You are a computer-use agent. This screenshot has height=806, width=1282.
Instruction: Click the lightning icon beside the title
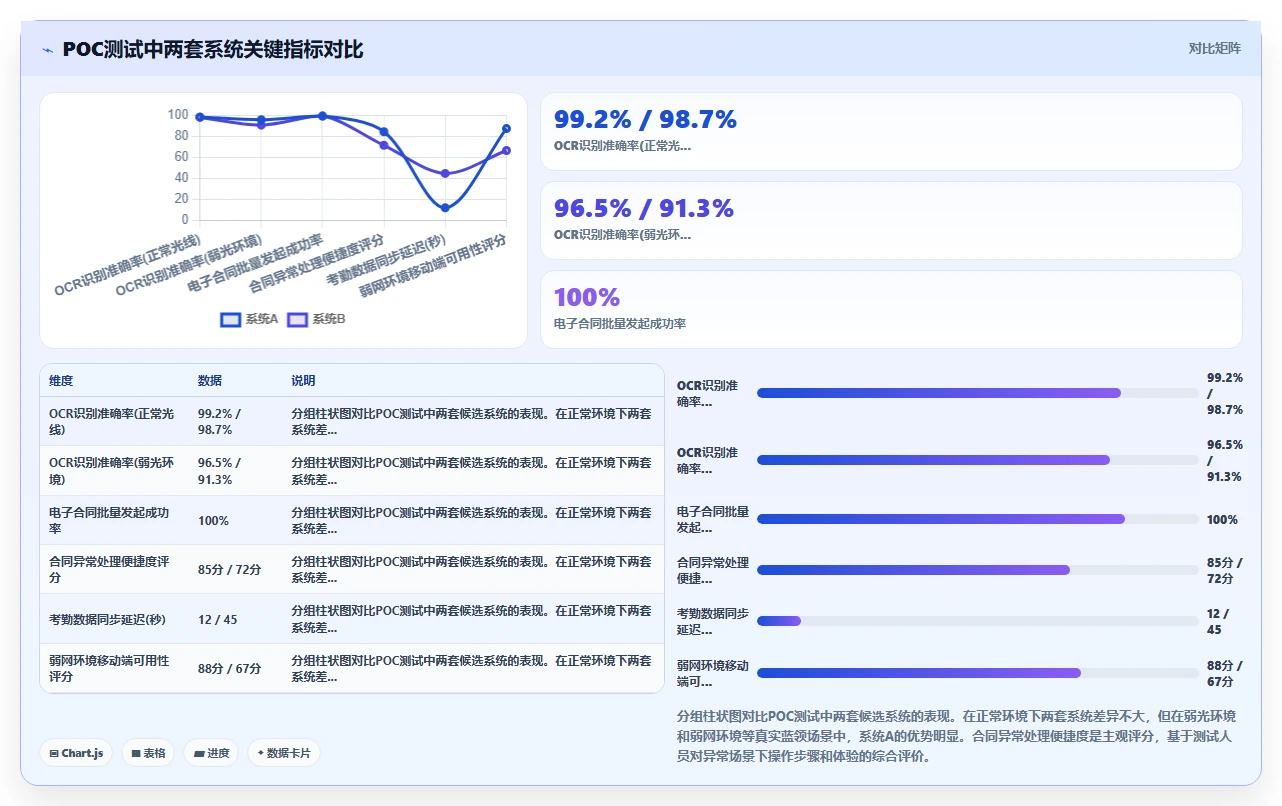pos(47,50)
